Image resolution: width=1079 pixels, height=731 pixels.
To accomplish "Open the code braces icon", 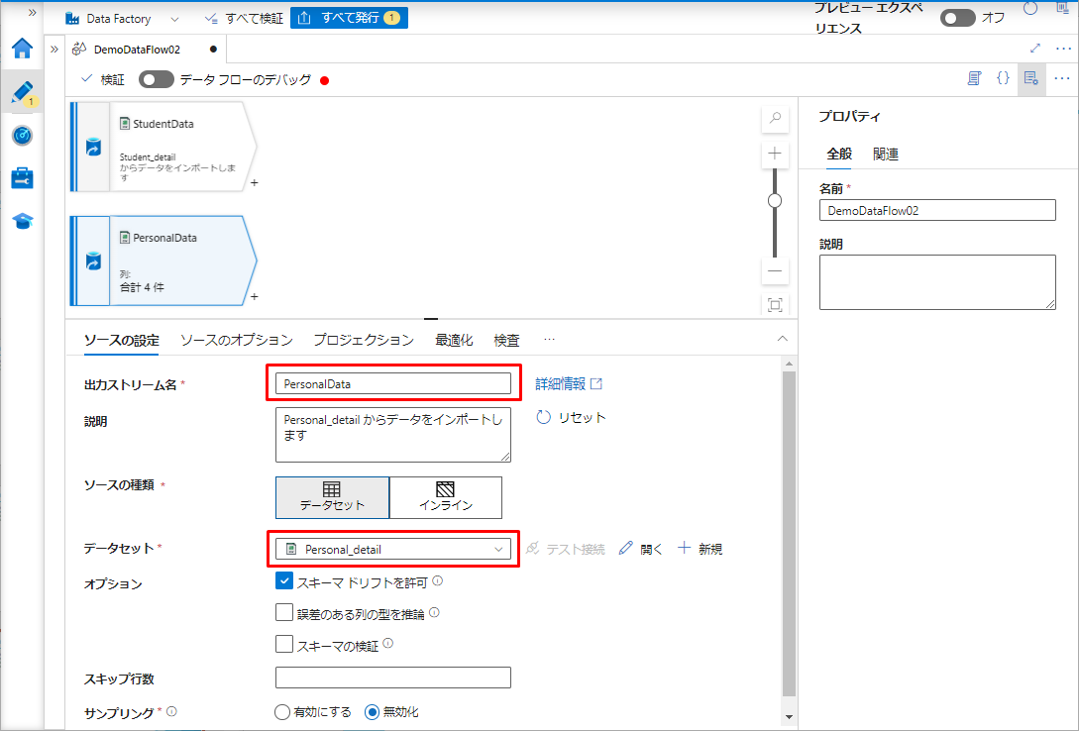I will pyautogui.click(x=1003, y=78).
